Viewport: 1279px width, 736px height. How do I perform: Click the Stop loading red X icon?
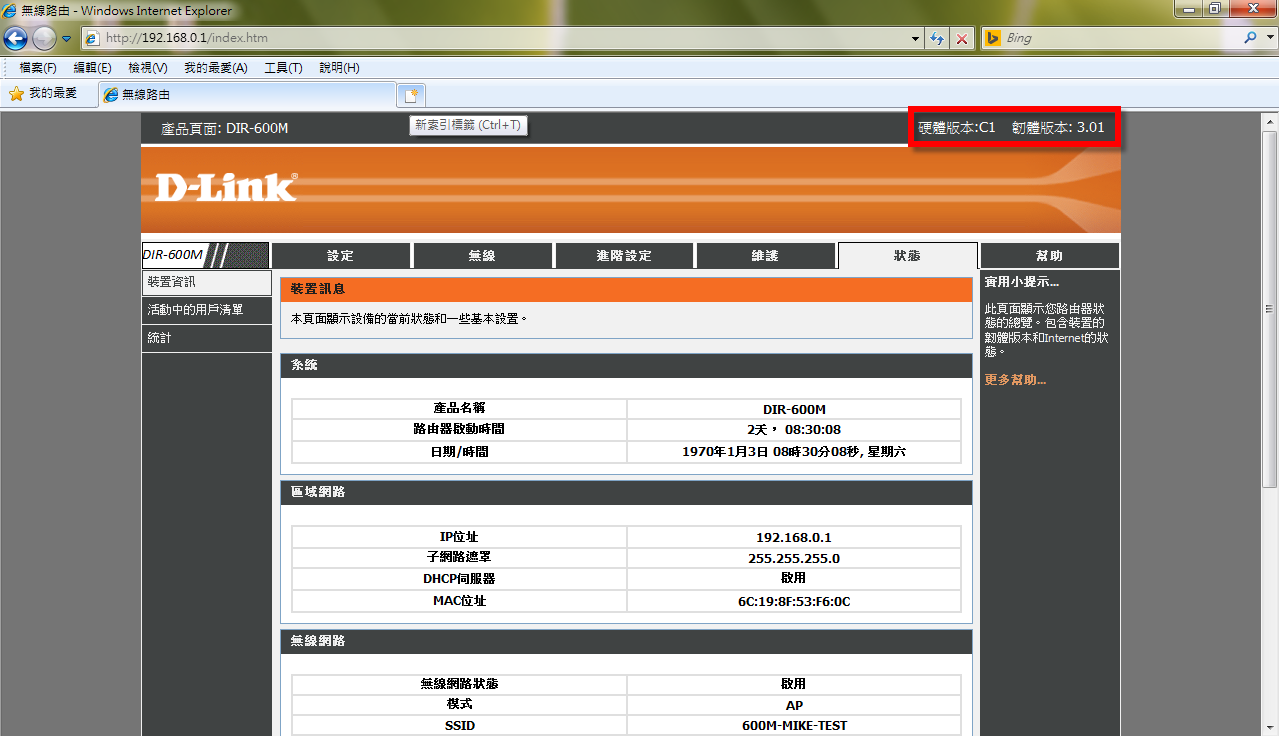pos(962,38)
